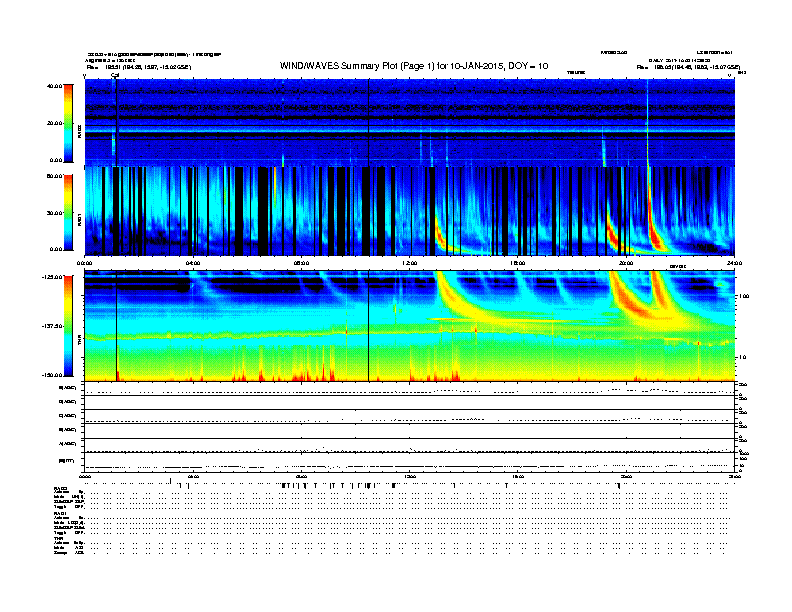This screenshot has width=792, height=612.
Task: Click 16:00 tick label under the line plots
Action: point(518,476)
